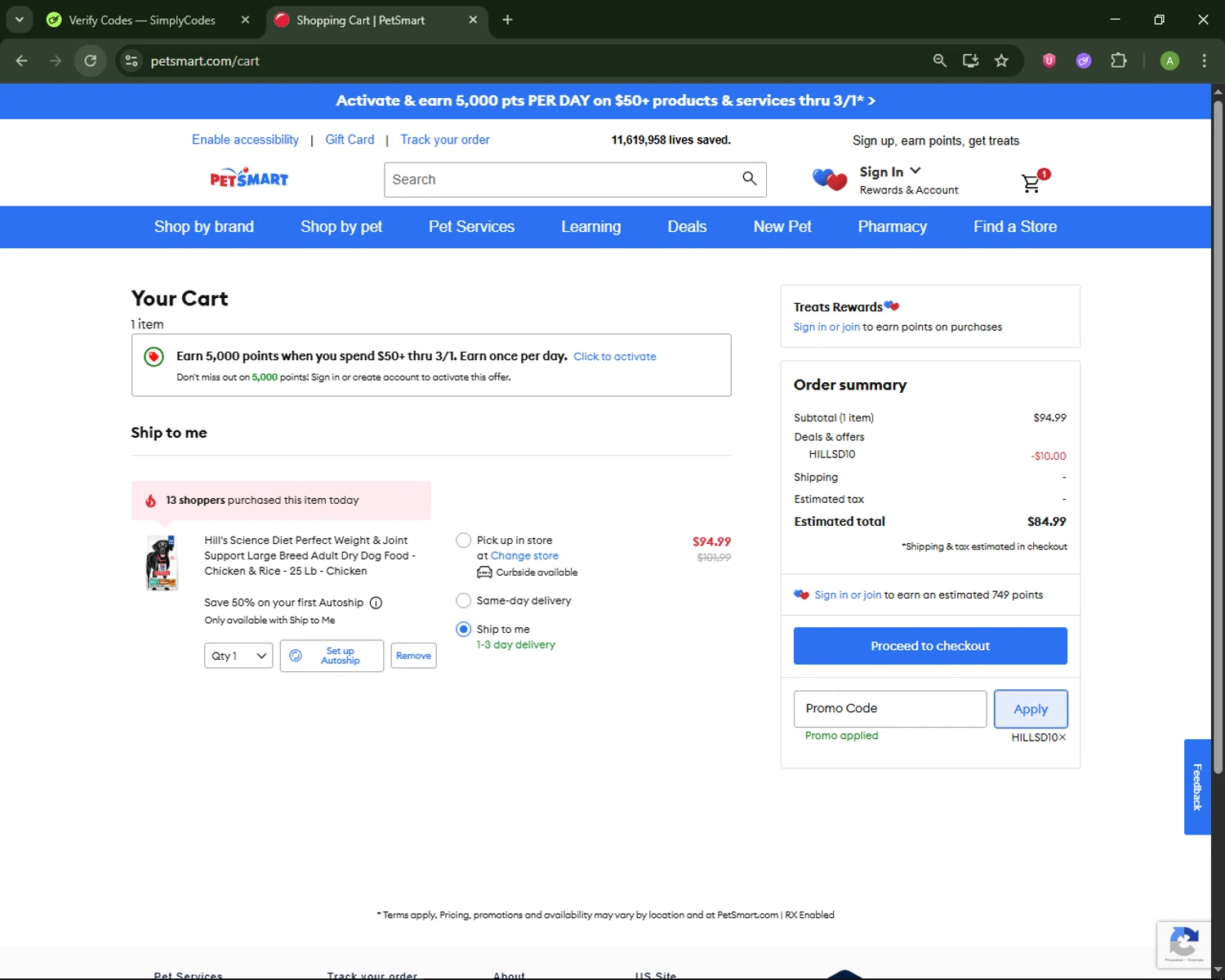Open Shop by pet menu

341,227
